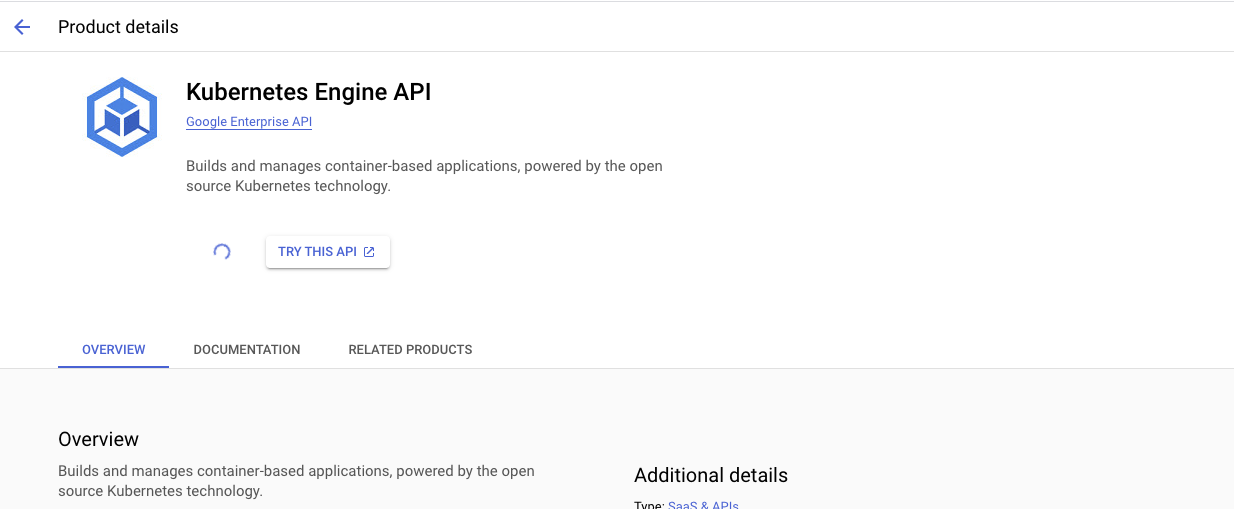The width and height of the screenshot is (1234, 509).
Task: Switch to the OVERVIEW tab
Action: click(114, 350)
